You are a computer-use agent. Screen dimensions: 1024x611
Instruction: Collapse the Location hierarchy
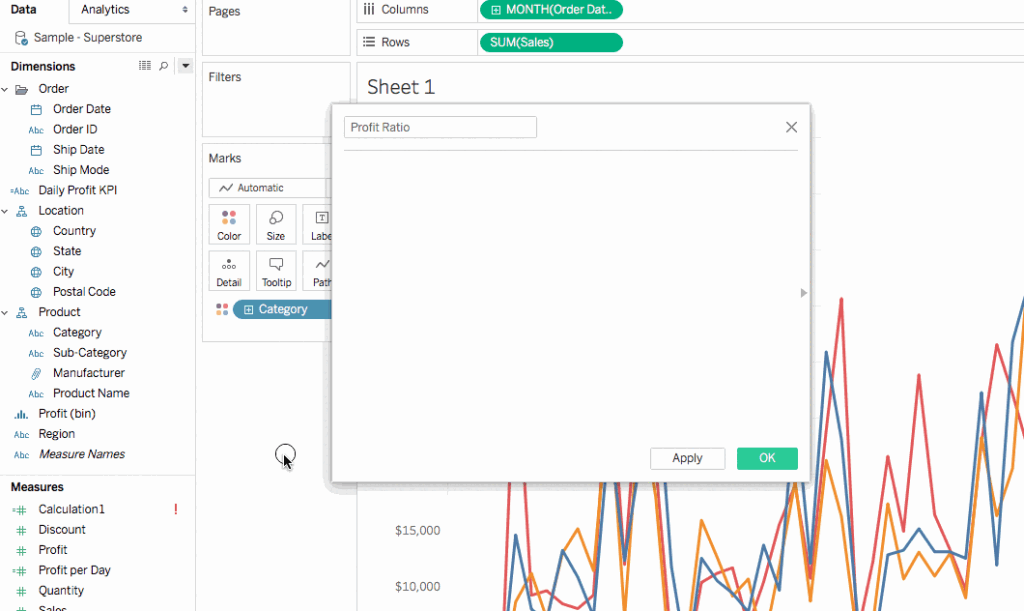coord(5,211)
